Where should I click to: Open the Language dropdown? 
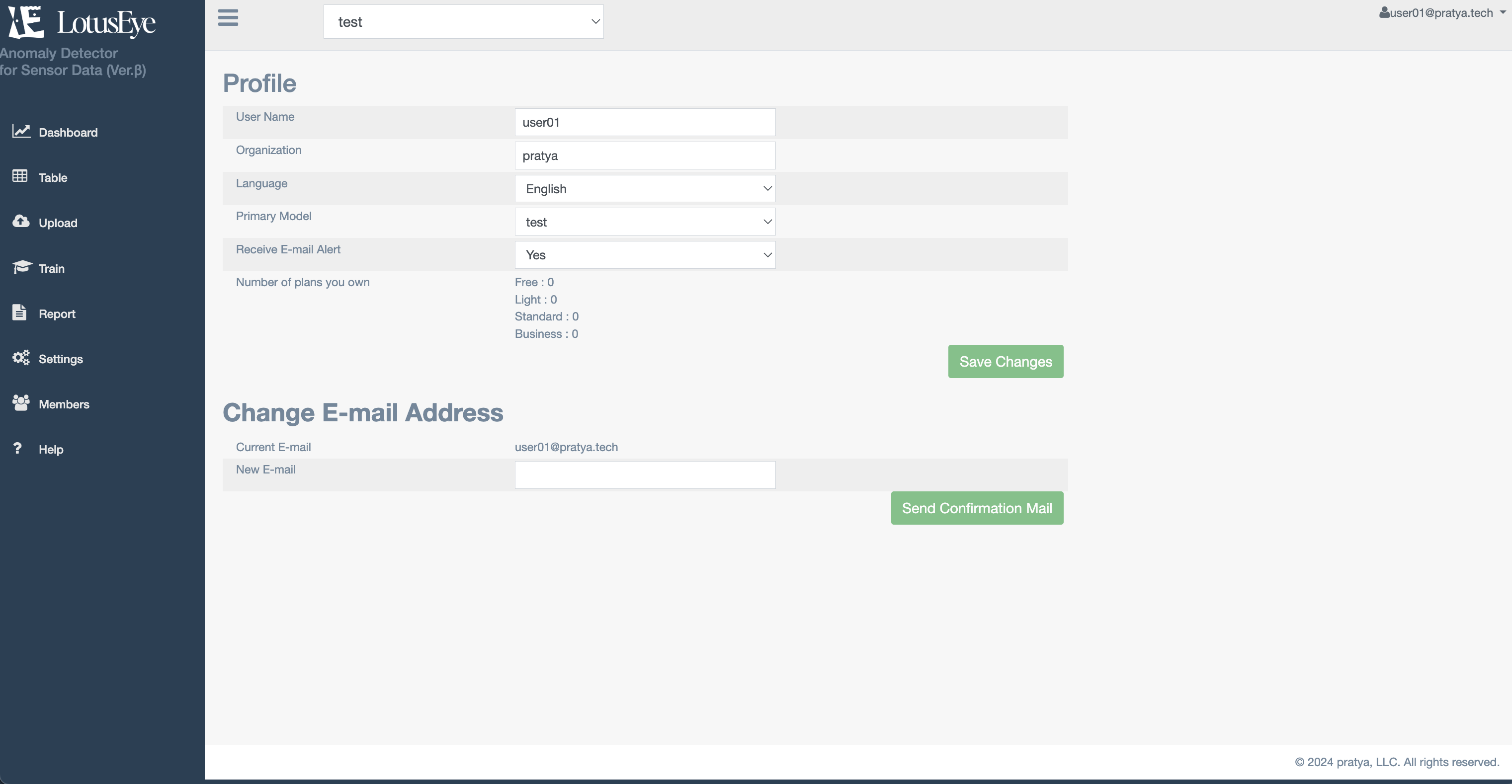coord(645,188)
